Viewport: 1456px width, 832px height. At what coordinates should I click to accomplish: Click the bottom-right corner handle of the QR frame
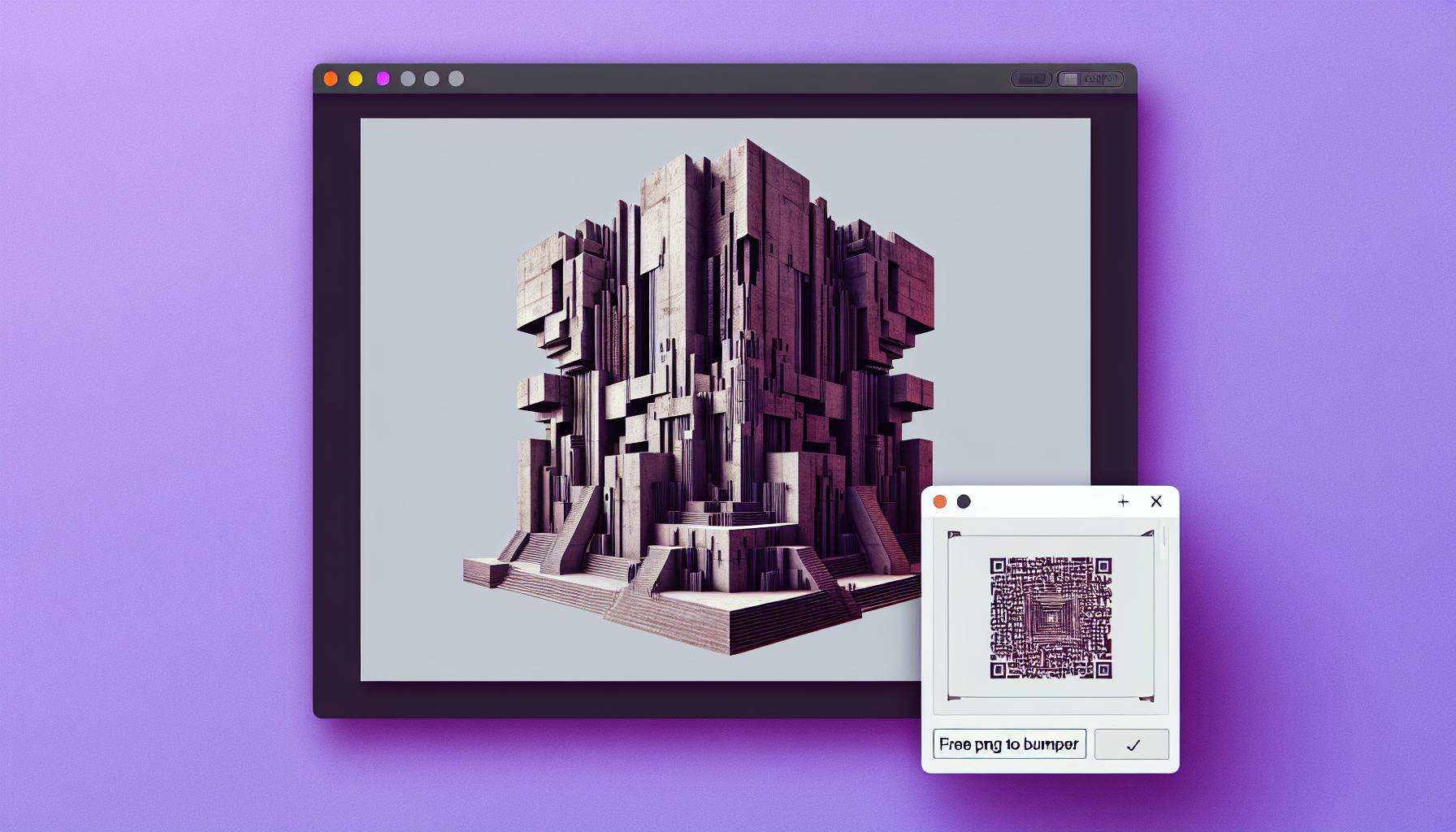pos(1148,698)
